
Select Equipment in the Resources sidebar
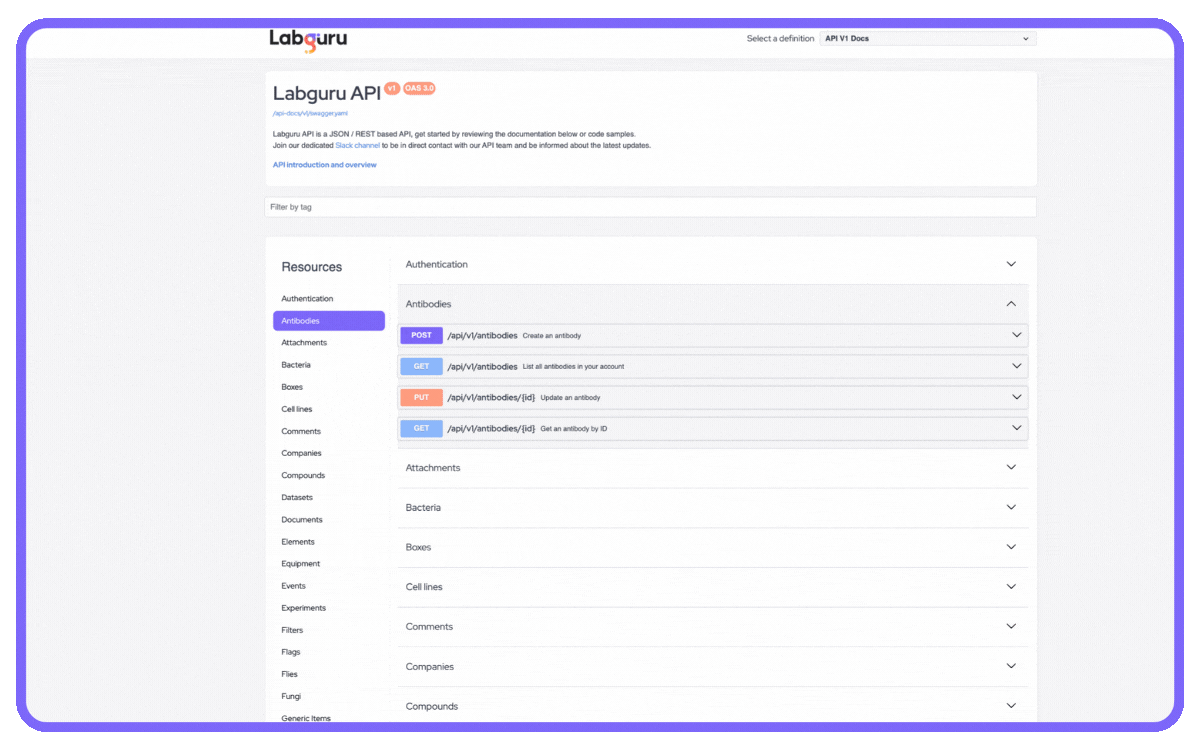point(300,563)
